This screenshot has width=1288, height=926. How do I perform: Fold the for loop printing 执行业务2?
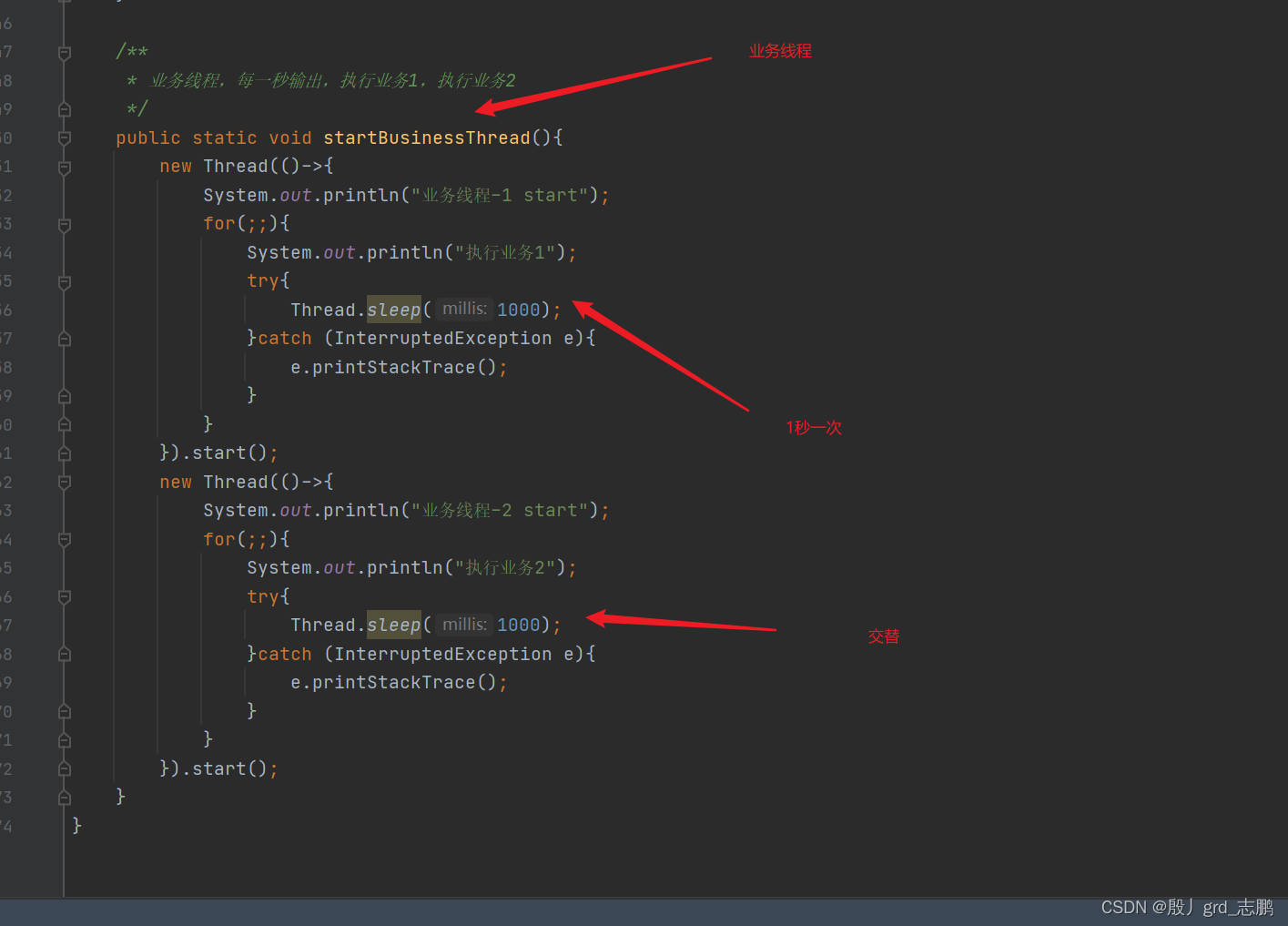[65, 540]
